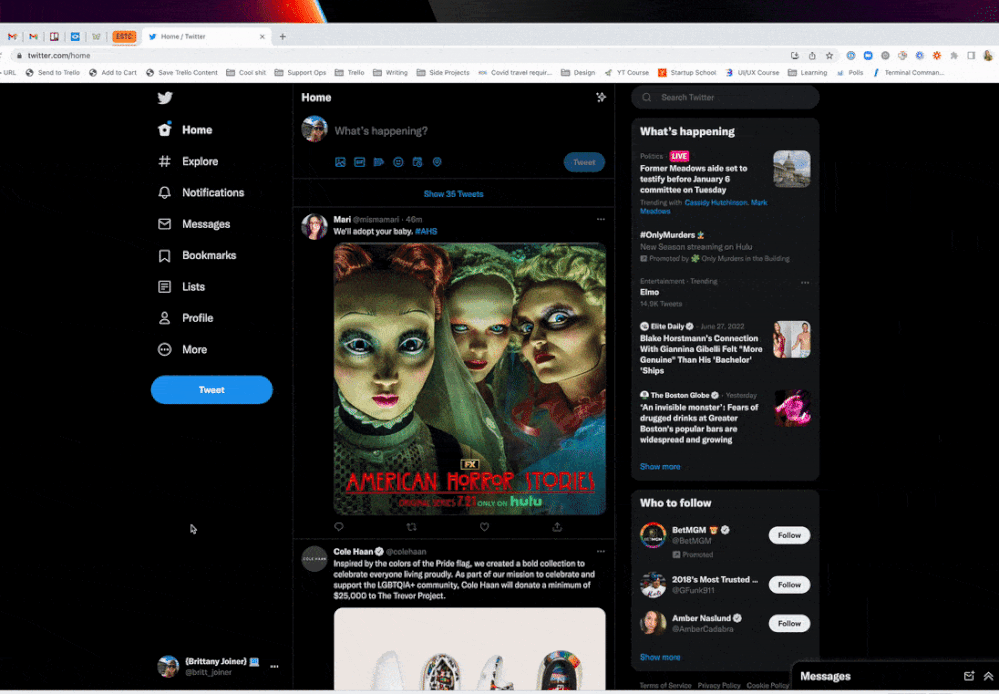The width and height of the screenshot is (999, 694).
Task: Click the sparkle Top Tweets icon
Action: (601, 98)
